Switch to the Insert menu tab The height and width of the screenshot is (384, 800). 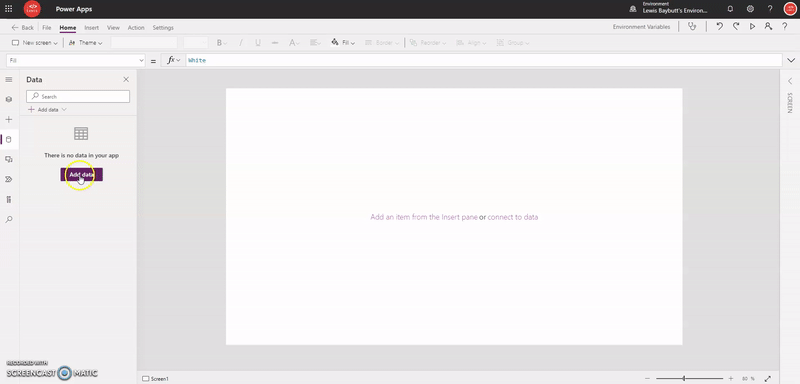pos(91,28)
